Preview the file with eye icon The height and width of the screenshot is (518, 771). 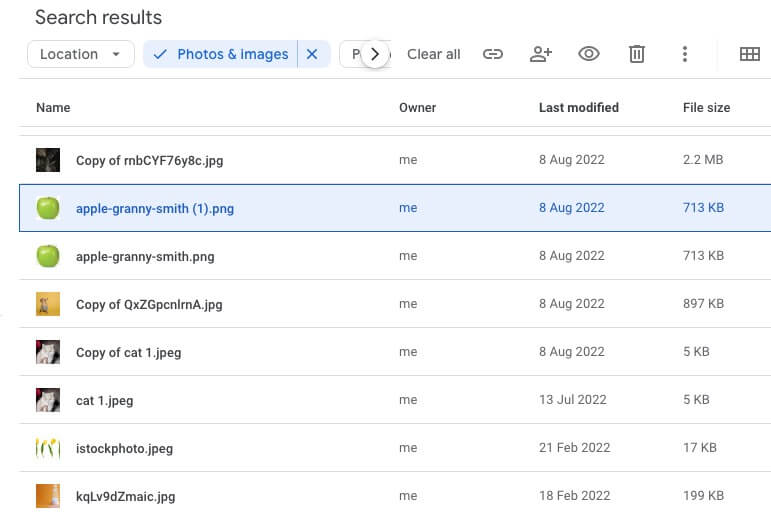click(x=589, y=54)
